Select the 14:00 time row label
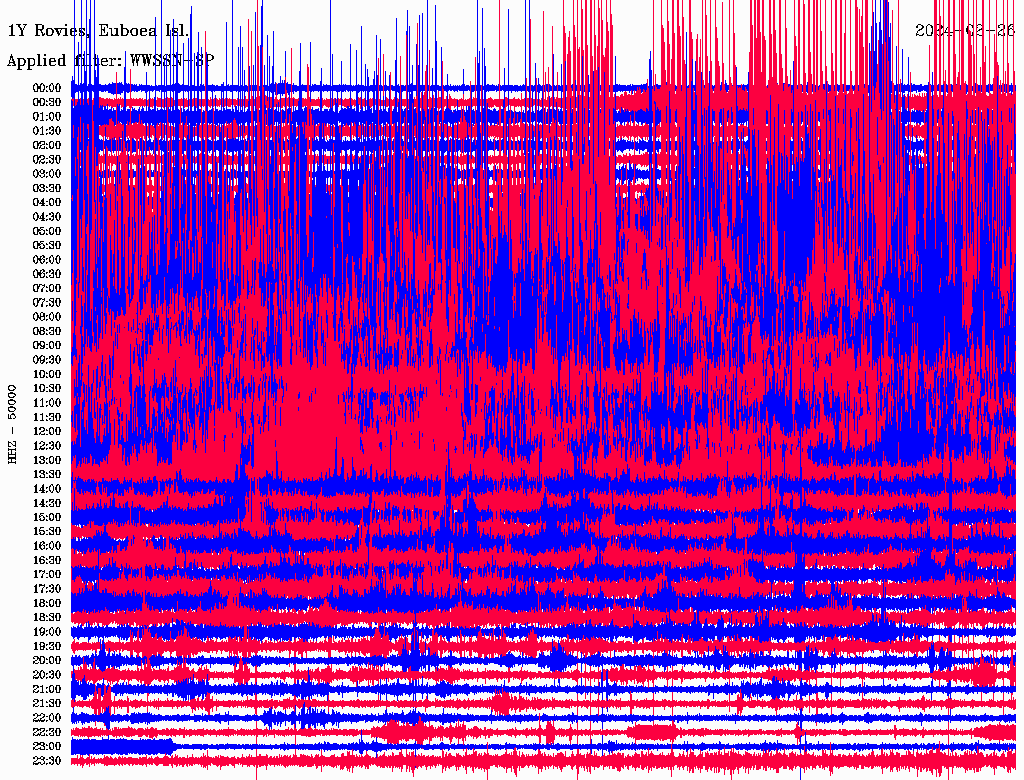This screenshot has width=1024, height=780. click(x=47, y=489)
